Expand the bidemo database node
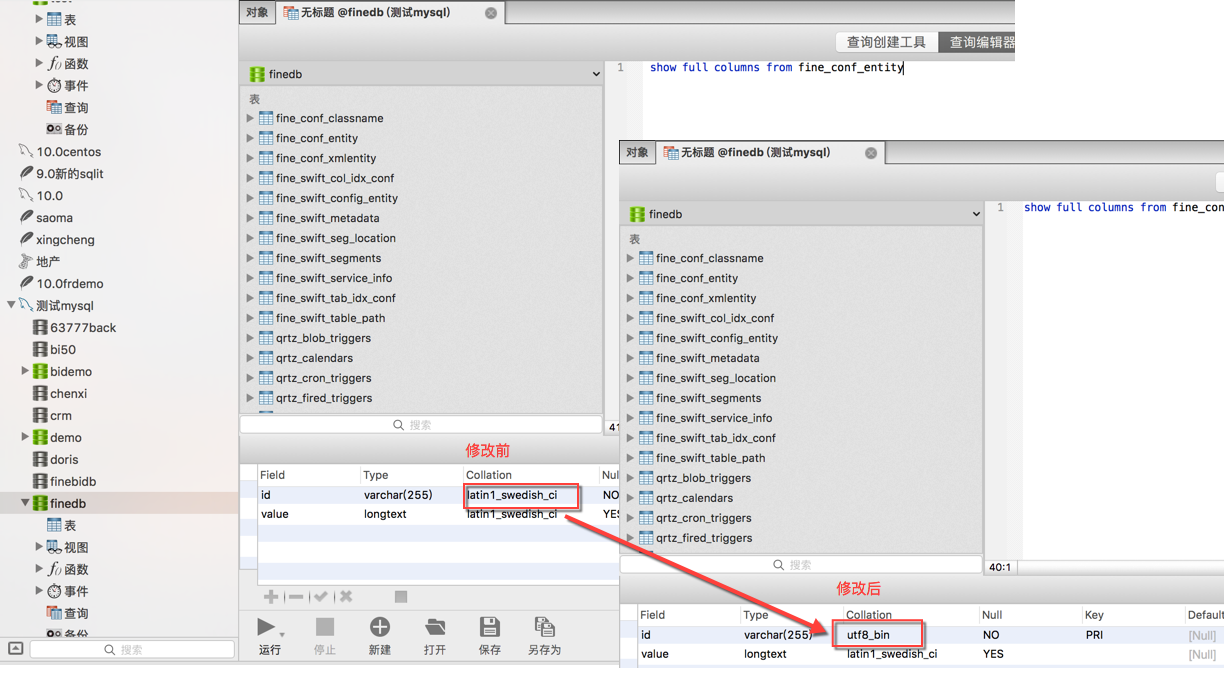 (25, 371)
